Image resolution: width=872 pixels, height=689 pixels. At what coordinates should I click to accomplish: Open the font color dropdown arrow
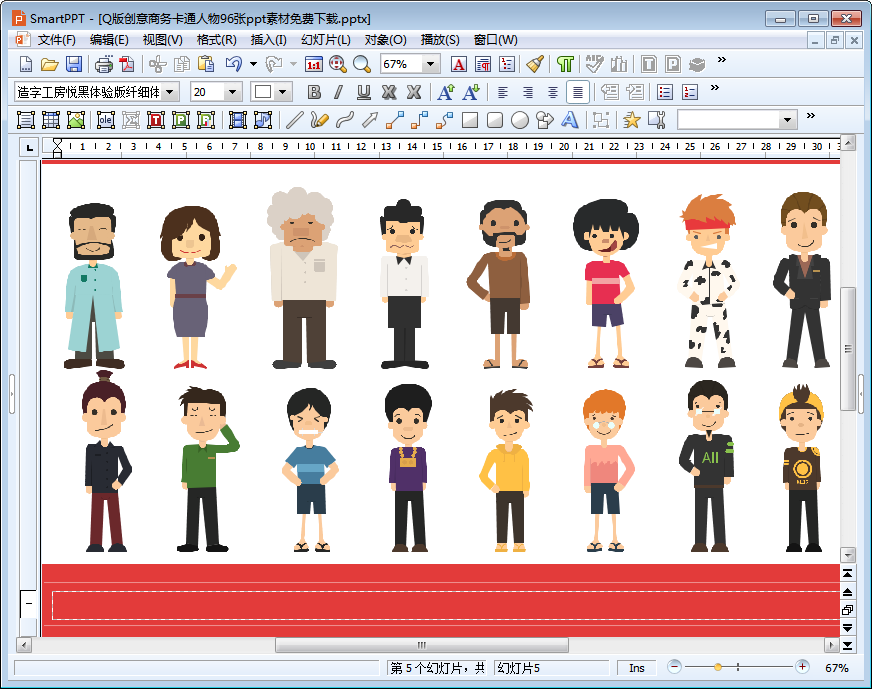click(x=283, y=92)
